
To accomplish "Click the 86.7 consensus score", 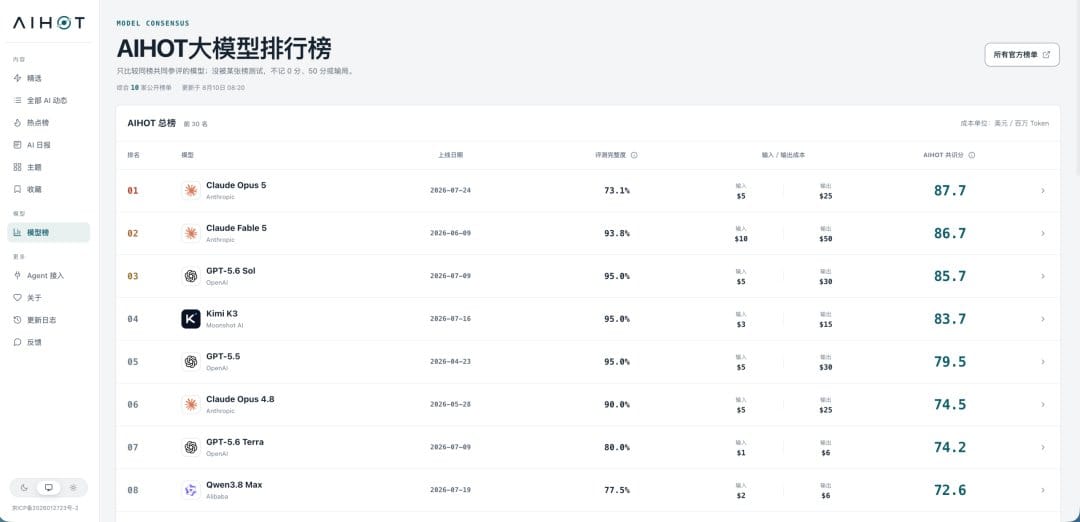I will tap(950, 233).
